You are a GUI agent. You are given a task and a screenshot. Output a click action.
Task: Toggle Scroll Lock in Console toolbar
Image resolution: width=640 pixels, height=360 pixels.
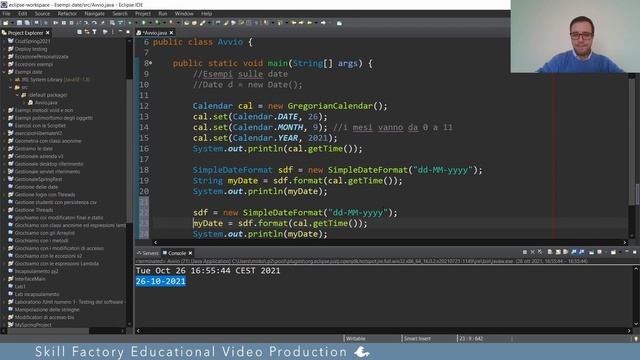click(558, 252)
